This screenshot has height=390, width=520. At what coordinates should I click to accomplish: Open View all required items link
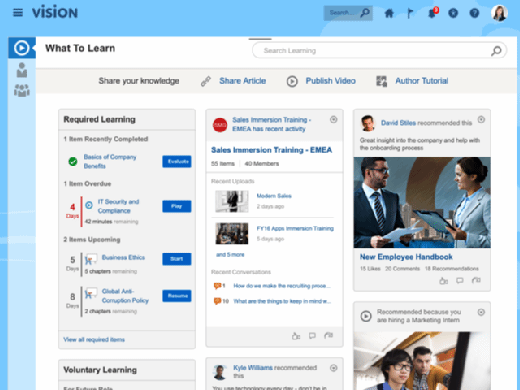[x=94, y=340]
